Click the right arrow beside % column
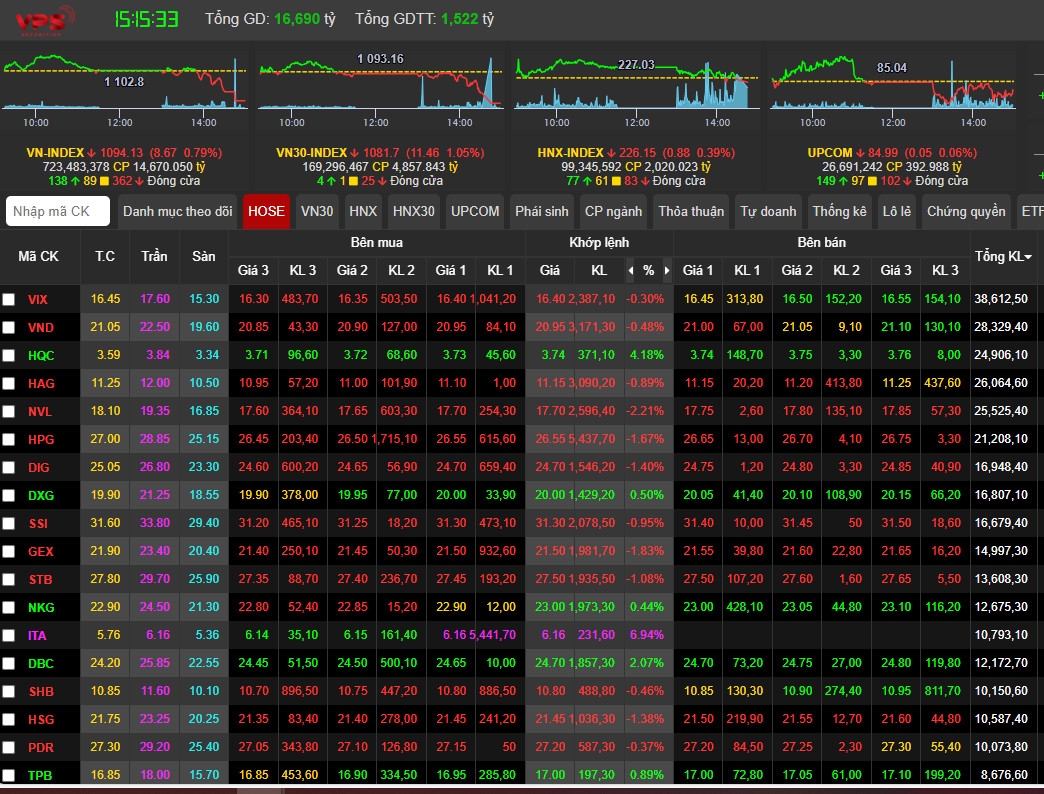Viewport: 1044px width, 794px height. (666, 270)
